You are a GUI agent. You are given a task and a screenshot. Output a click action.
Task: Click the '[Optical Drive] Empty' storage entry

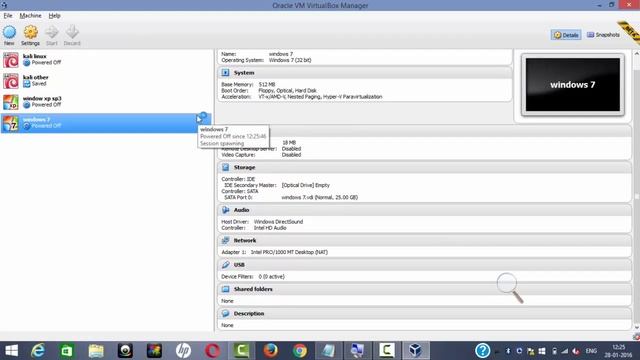[x=306, y=185]
